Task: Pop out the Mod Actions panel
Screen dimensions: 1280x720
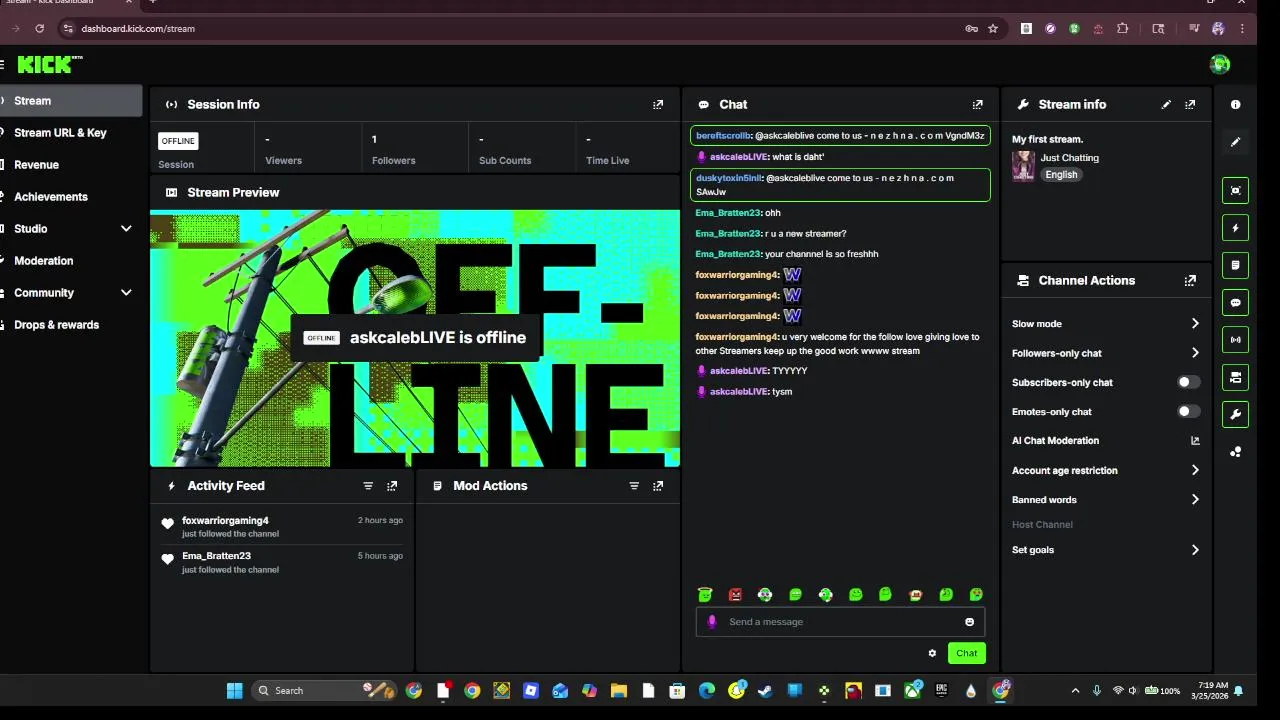Action: click(x=658, y=486)
